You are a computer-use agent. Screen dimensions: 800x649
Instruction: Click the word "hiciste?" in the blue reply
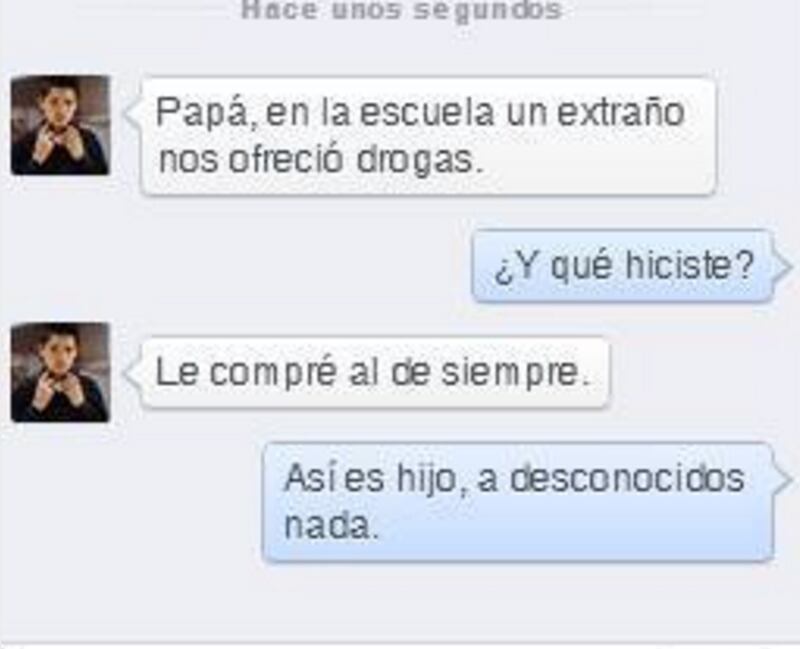(x=689, y=266)
